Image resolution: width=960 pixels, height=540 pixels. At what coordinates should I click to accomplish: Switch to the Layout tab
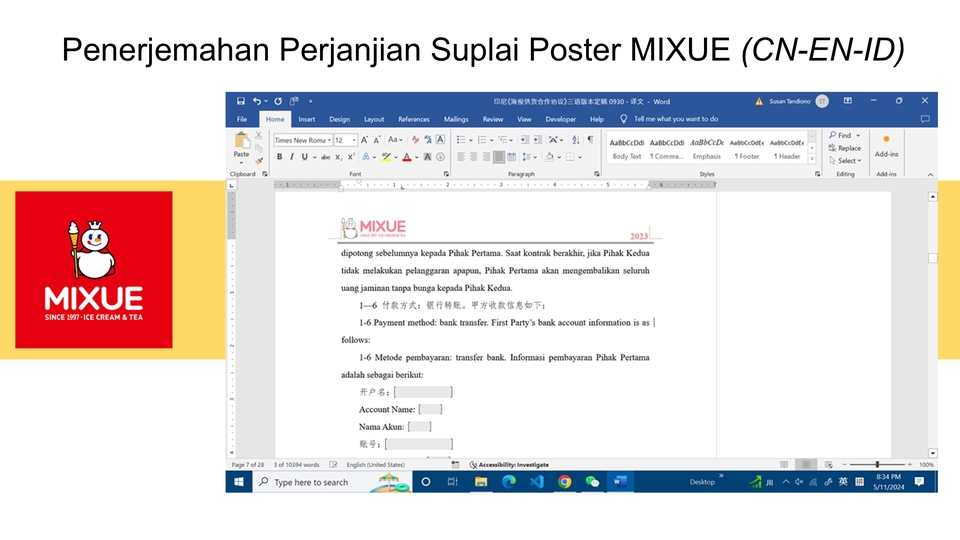pyautogui.click(x=373, y=119)
